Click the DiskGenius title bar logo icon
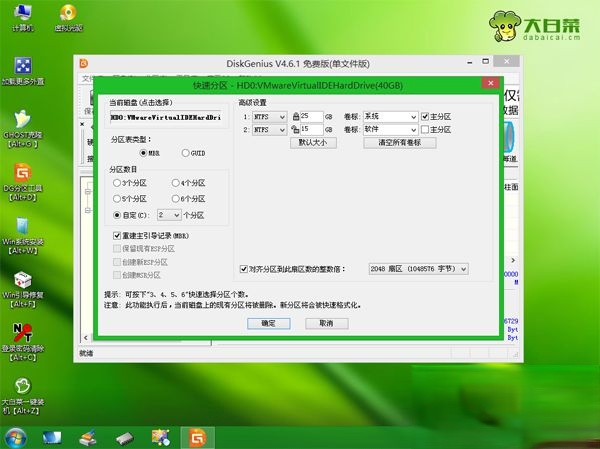Screen dimensions: 600x449 [84, 63]
